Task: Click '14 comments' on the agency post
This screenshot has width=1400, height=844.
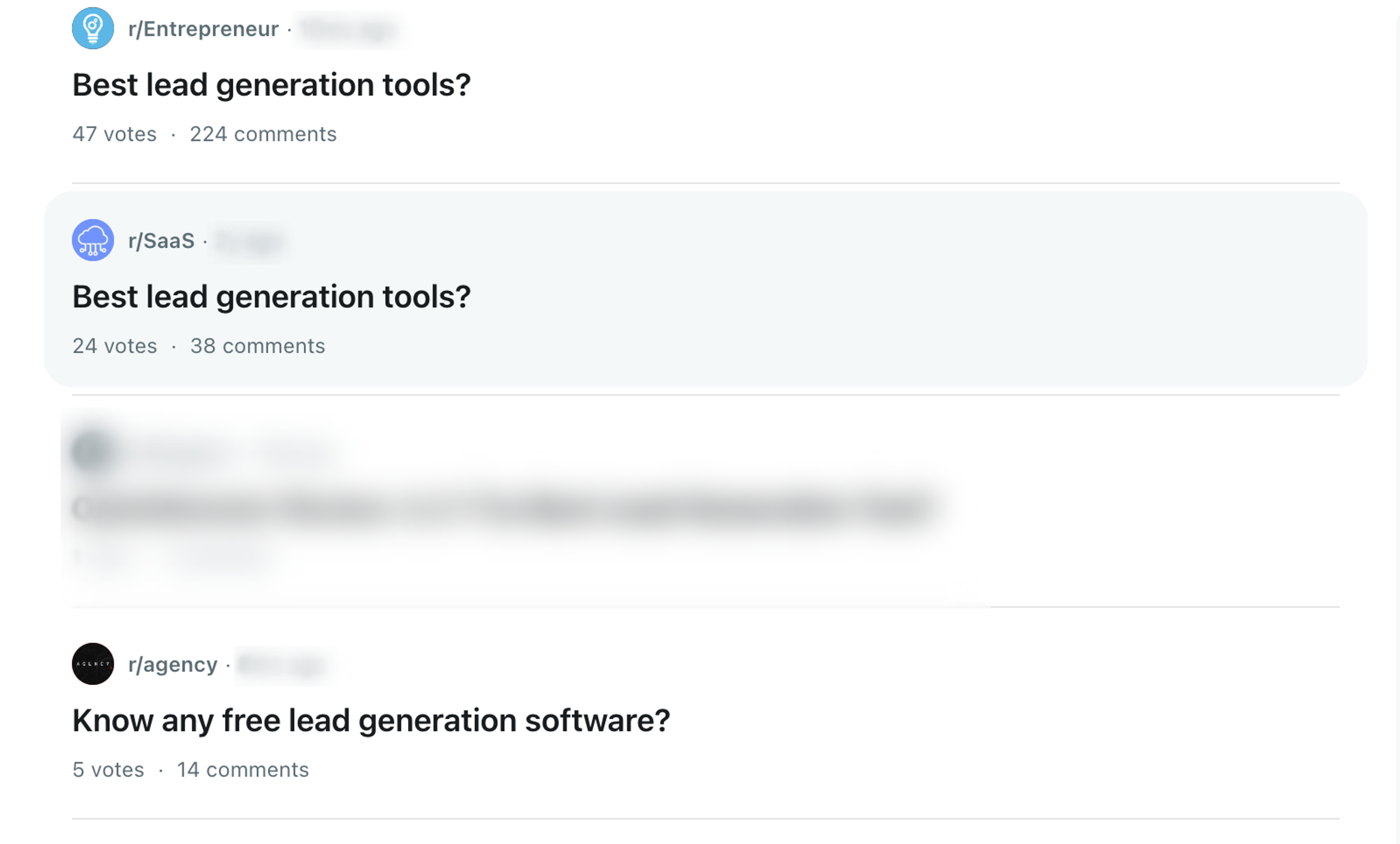Action: 242,770
